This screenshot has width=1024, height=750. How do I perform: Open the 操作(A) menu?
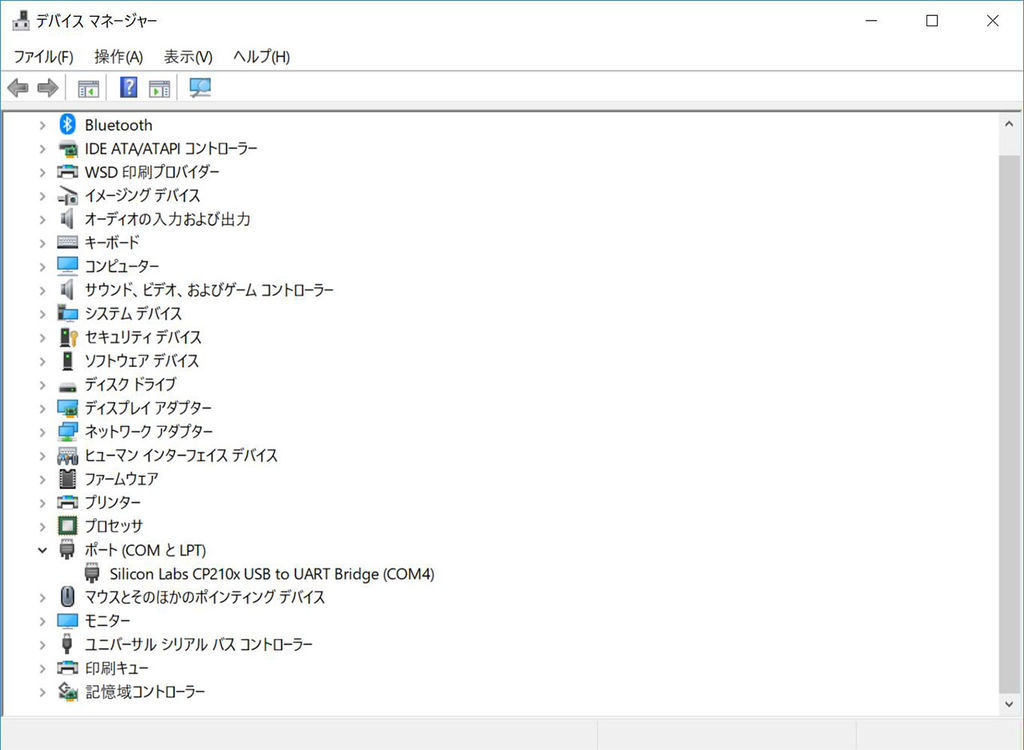118,57
